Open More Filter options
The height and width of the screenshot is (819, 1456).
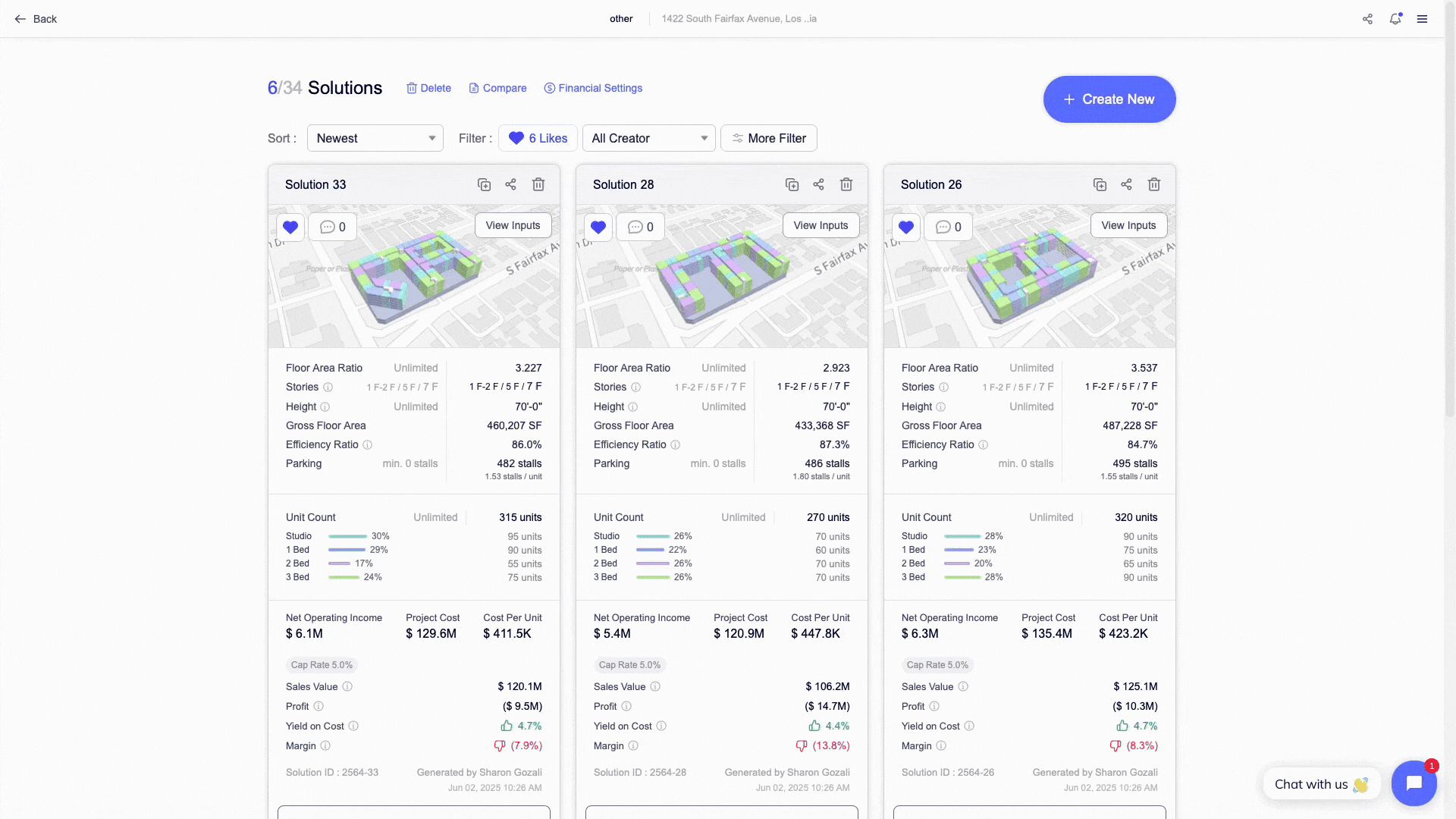point(768,138)
